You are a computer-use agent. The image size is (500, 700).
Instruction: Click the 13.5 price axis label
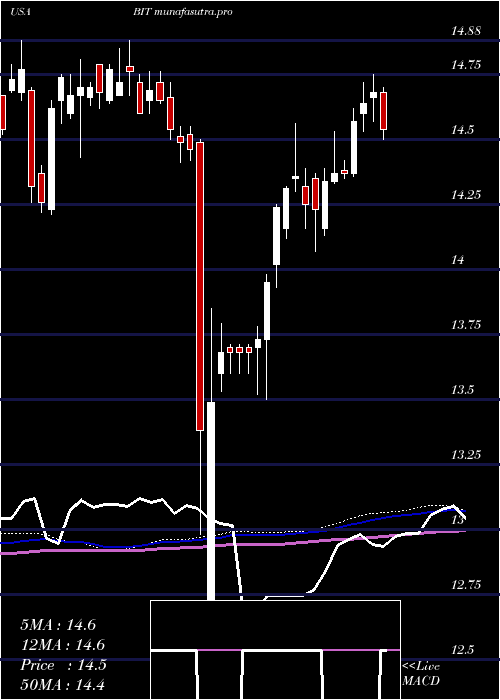(x=462, y=390)
